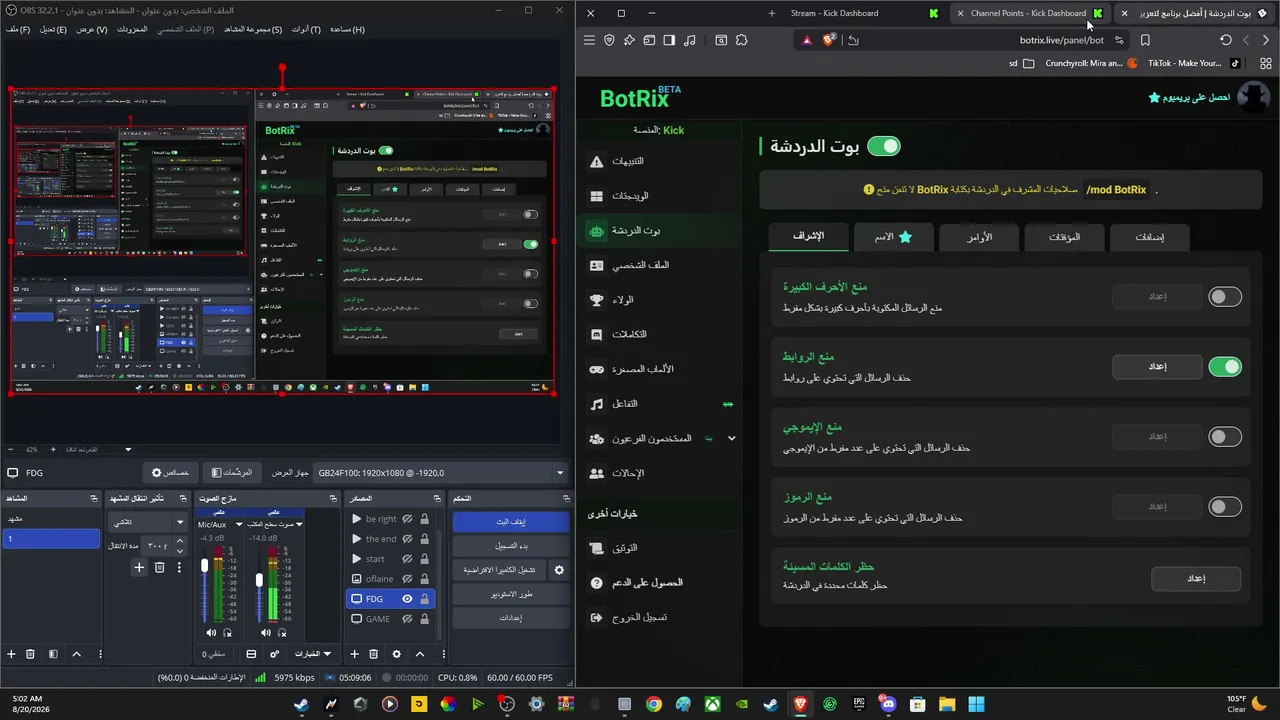Disable the link blocking toggle

1225,367
